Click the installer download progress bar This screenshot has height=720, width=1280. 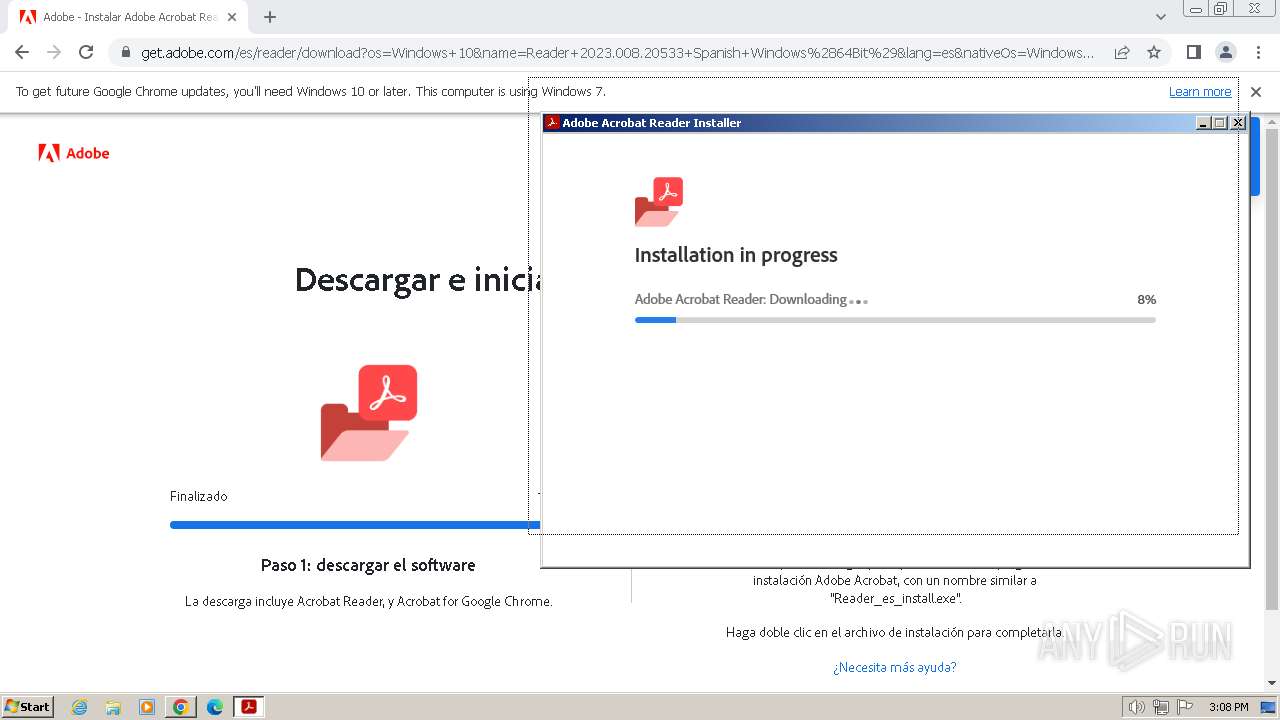895,320
